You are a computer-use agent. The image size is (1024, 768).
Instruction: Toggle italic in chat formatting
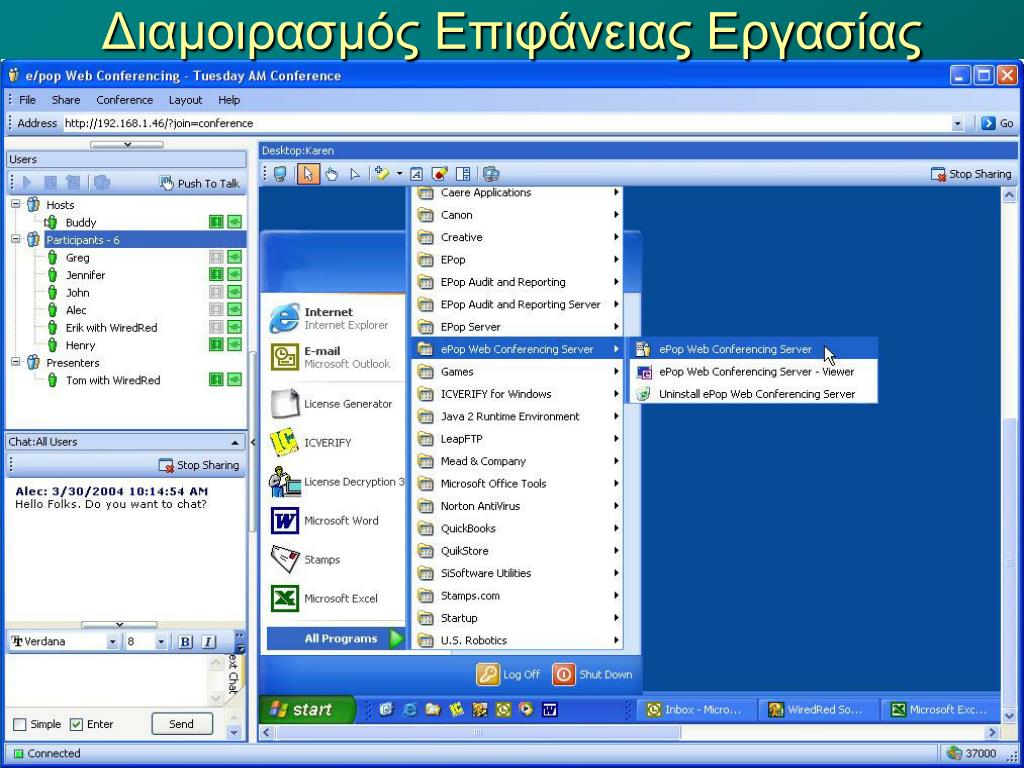pos(208,642)
